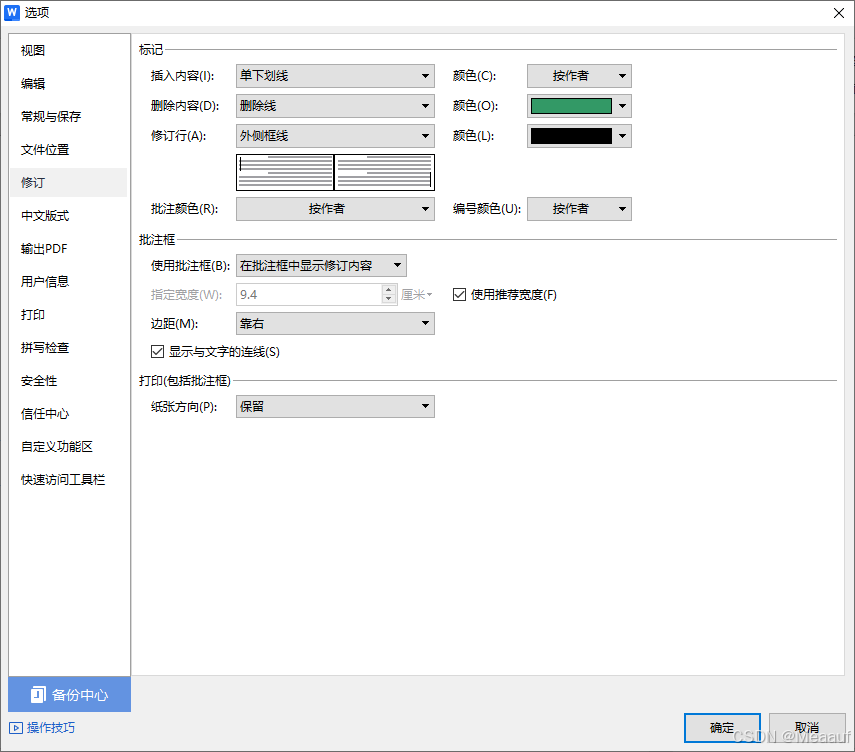Open the 备份中心 button
Viewport: 855px width, 752px height.
(x=69, y=694)
